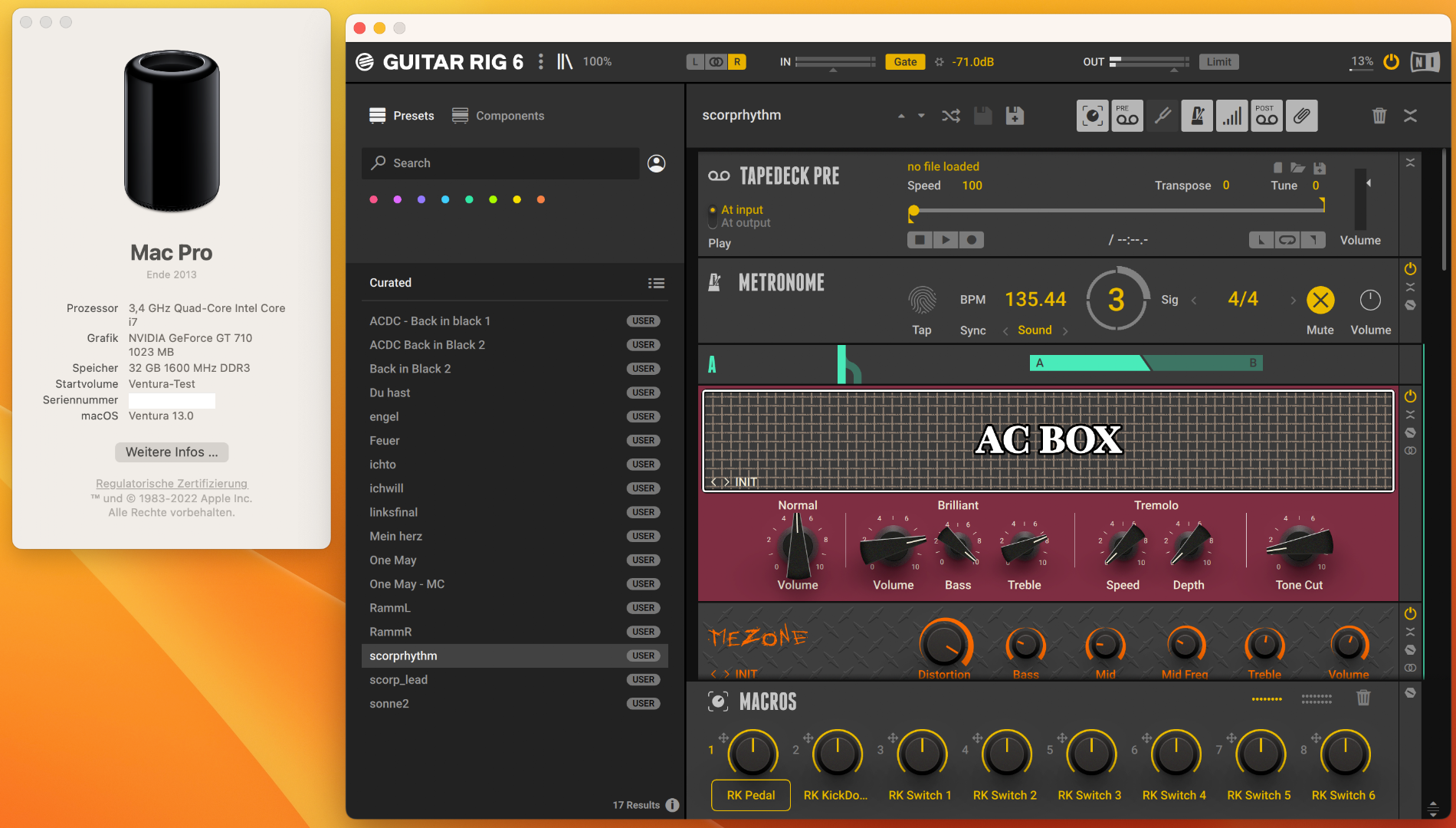This screenshot has width=1456, height=828.
Task: Click the shuffle preset icon
Action: [x=951, y=116]
